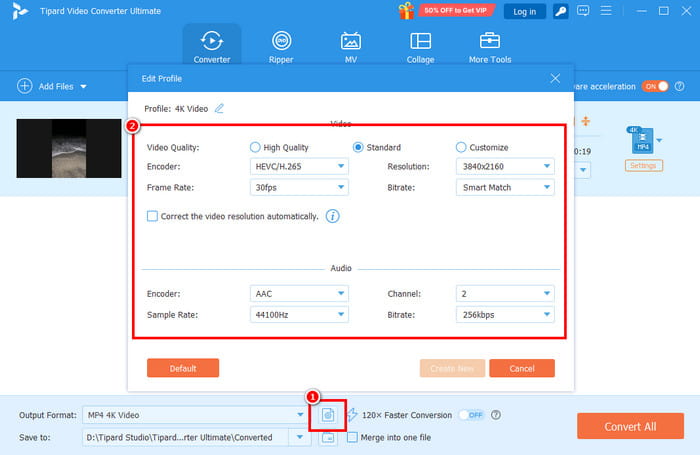Select the Customize video quality option
Viewport: 700px width, 455px height.
461,147
